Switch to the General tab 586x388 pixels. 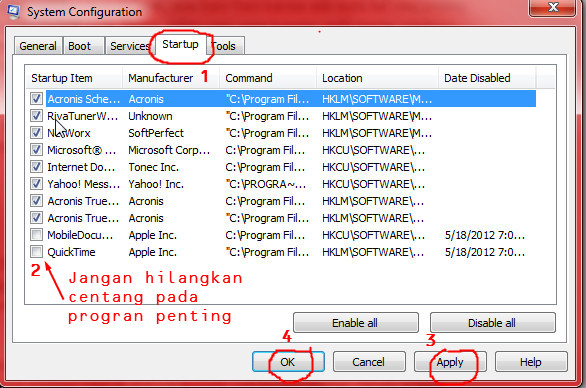(38, 46)
